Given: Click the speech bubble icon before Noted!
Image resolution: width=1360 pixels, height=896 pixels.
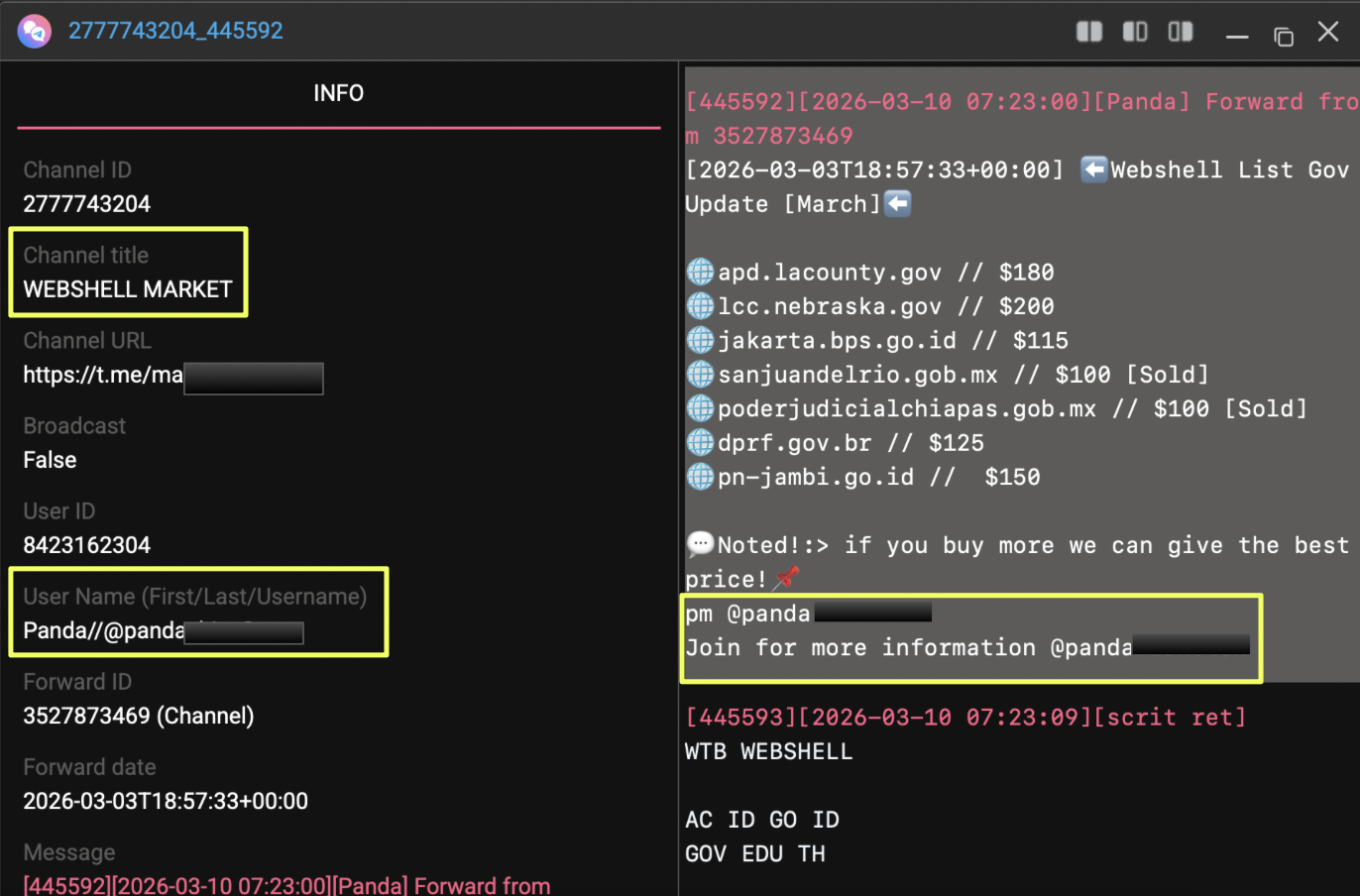Looking at the screenshot, I should pos(700,544).
